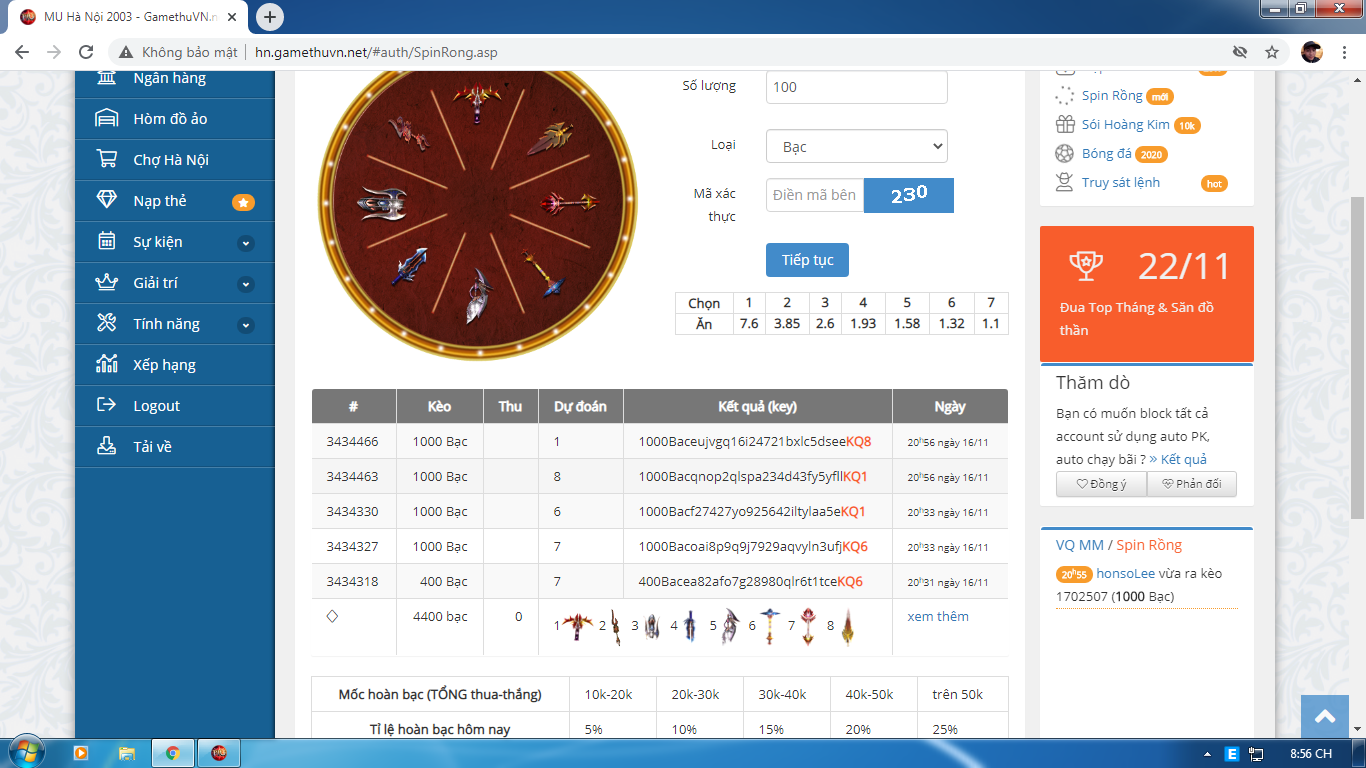Click the Tiếp tục button
Image resolution: width=1366 pixels, height=768 pixels.
pos(807,260)
